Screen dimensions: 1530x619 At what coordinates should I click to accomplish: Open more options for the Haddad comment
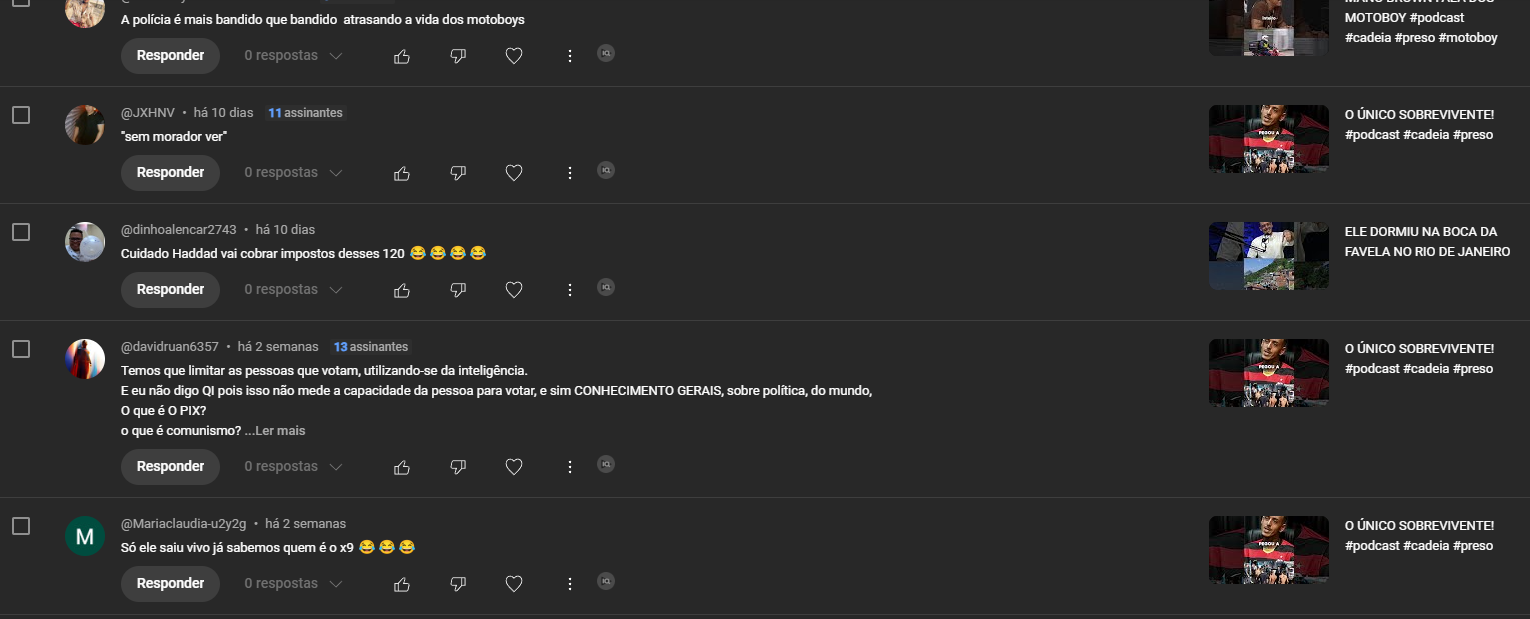pos(570,290)
